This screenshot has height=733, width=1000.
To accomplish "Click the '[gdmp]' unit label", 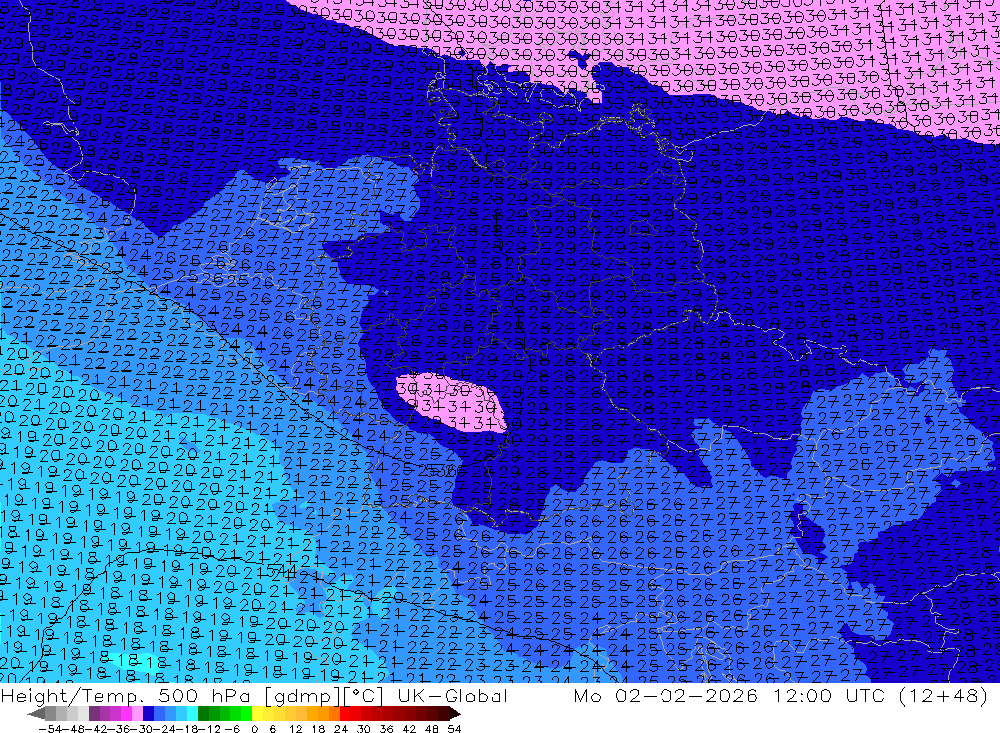I will (x=302, y=695).
